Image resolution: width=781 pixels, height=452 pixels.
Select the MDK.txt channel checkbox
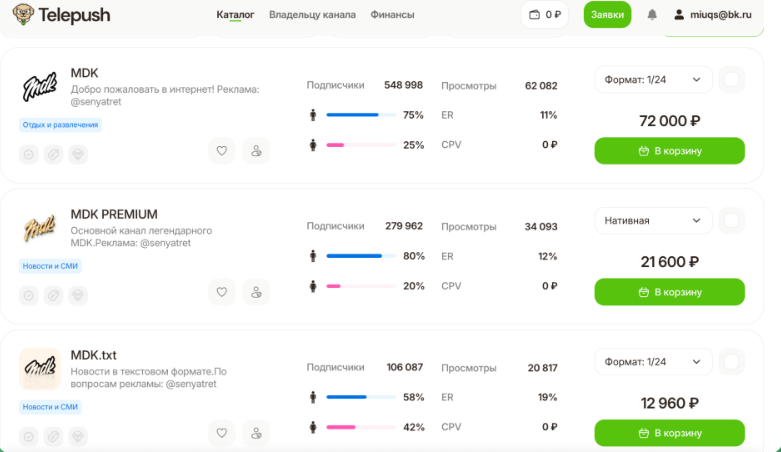click(x=731, y=362)
